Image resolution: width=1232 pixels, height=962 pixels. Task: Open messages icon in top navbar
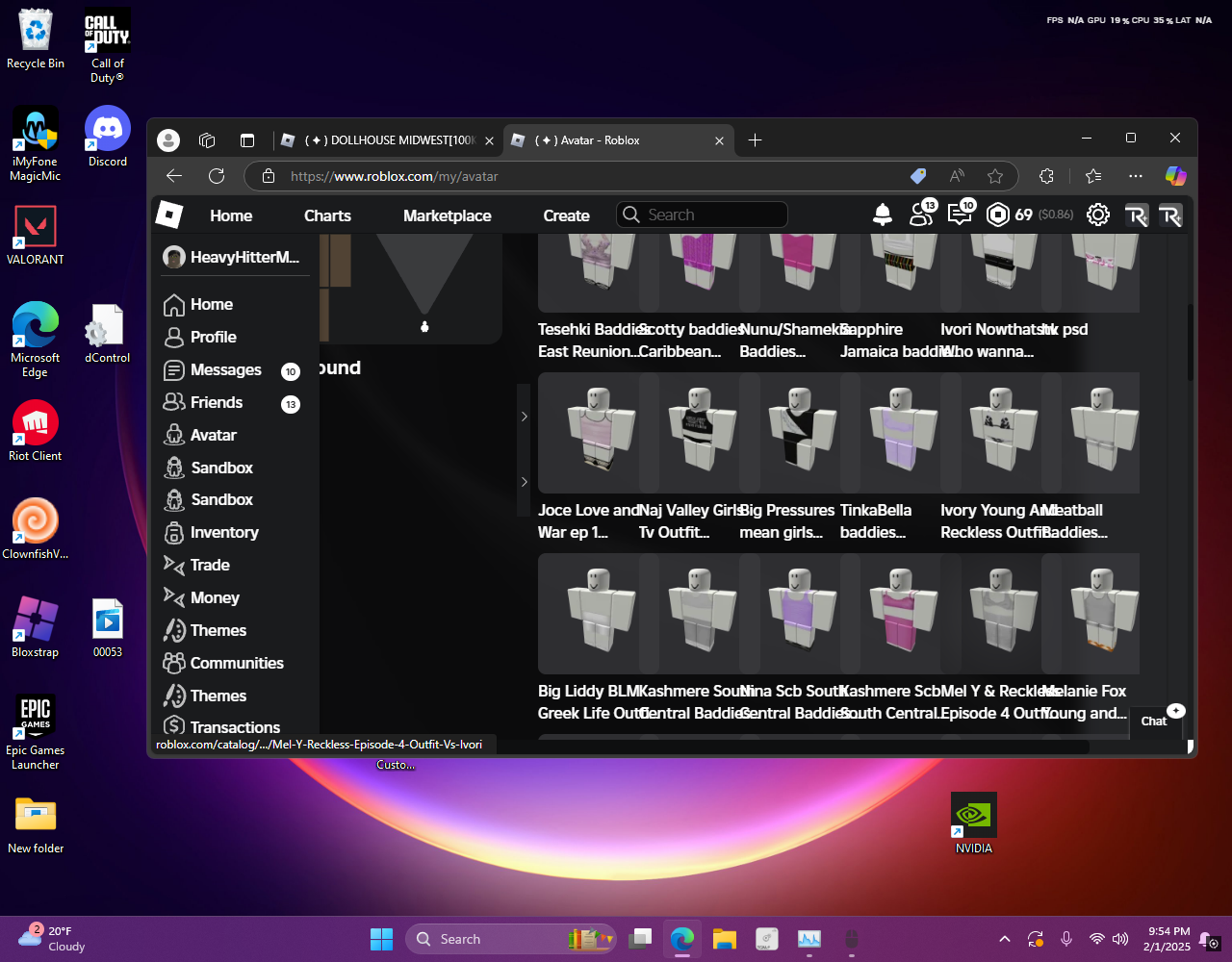(960, 215)
